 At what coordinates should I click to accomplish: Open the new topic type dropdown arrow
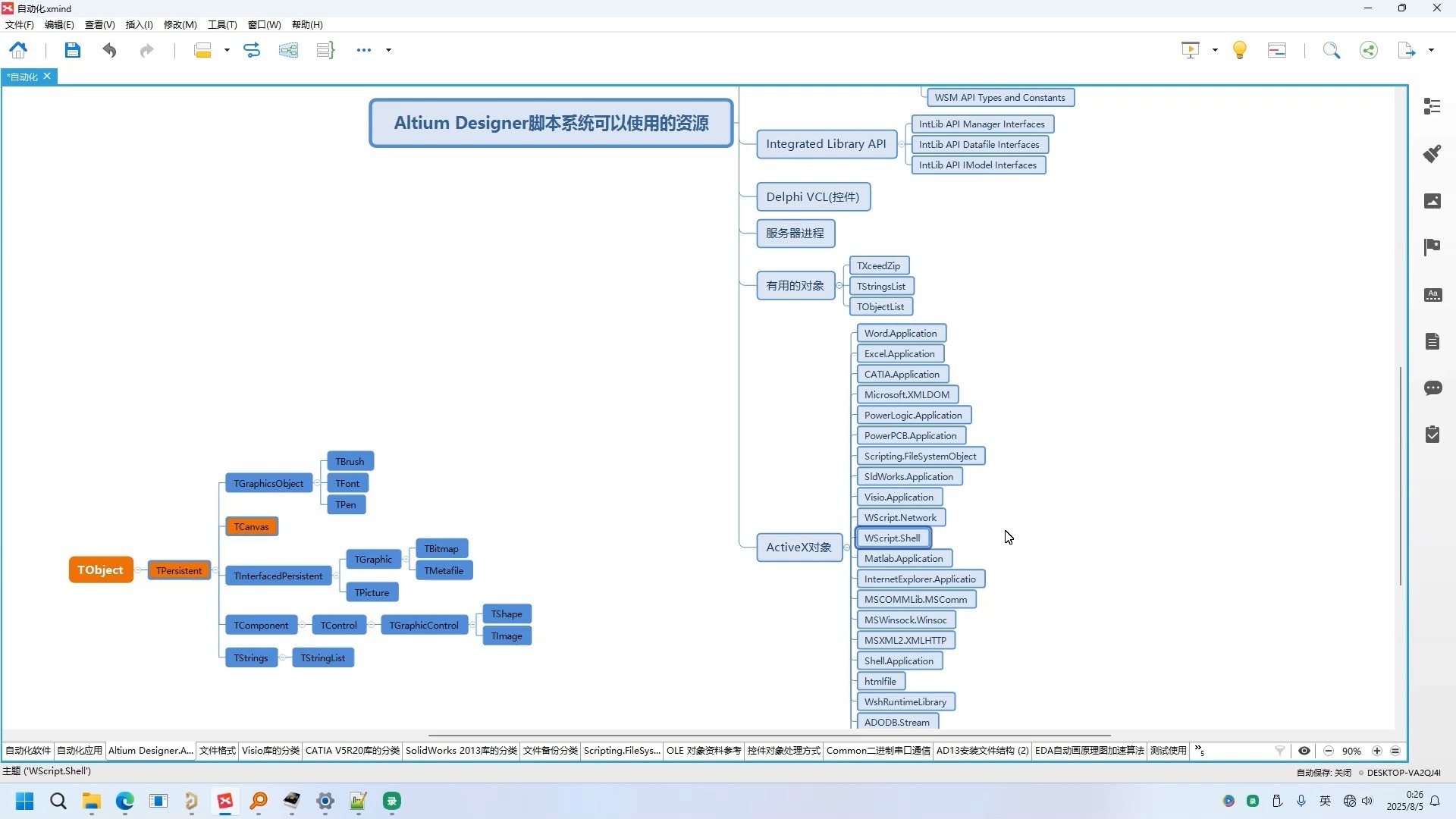pyautogui.click(x=227, y=50)
